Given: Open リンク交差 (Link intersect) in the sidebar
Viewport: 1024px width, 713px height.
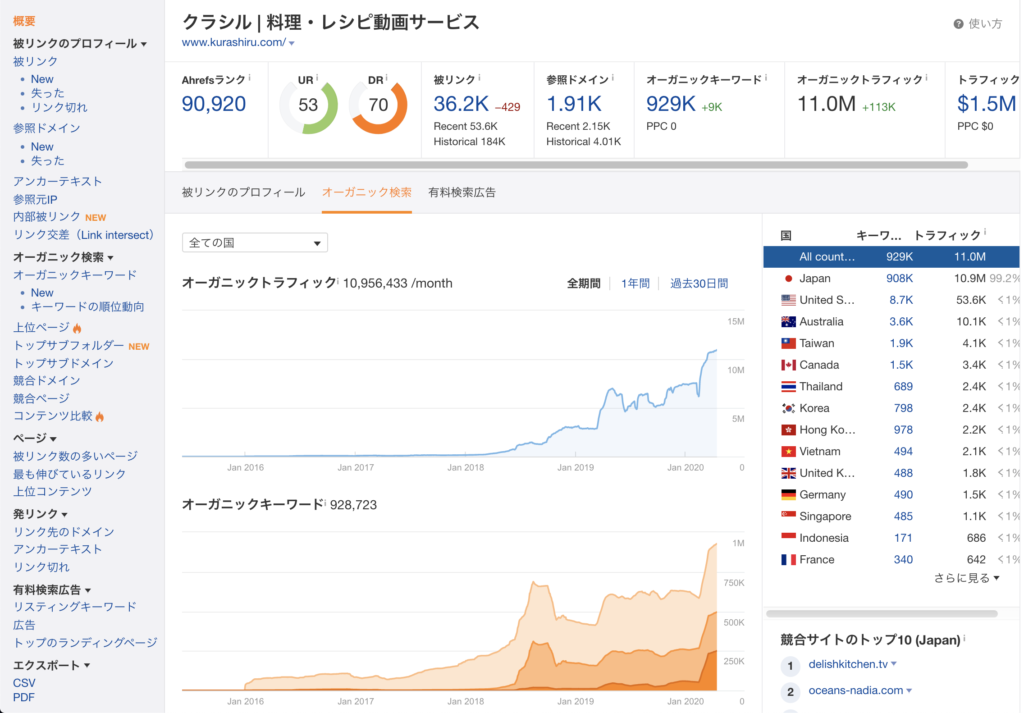Looking at the screenshot, I should pos(84,235).
